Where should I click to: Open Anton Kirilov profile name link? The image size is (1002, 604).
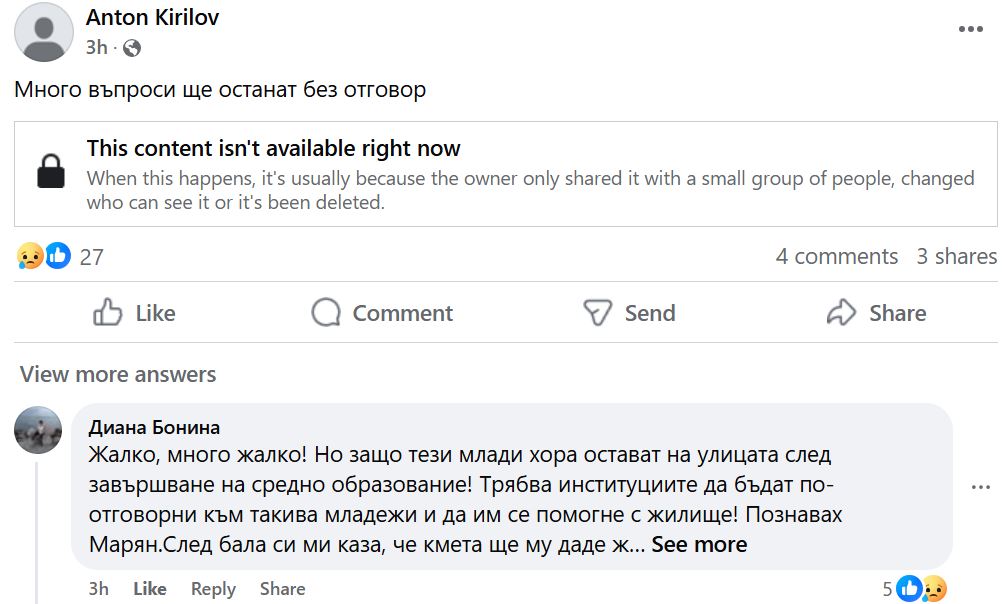click(152, 18)
